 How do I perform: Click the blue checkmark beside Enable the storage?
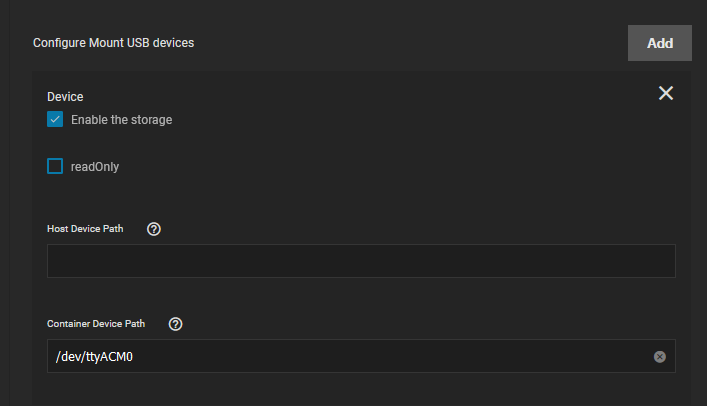click(55, 120)
